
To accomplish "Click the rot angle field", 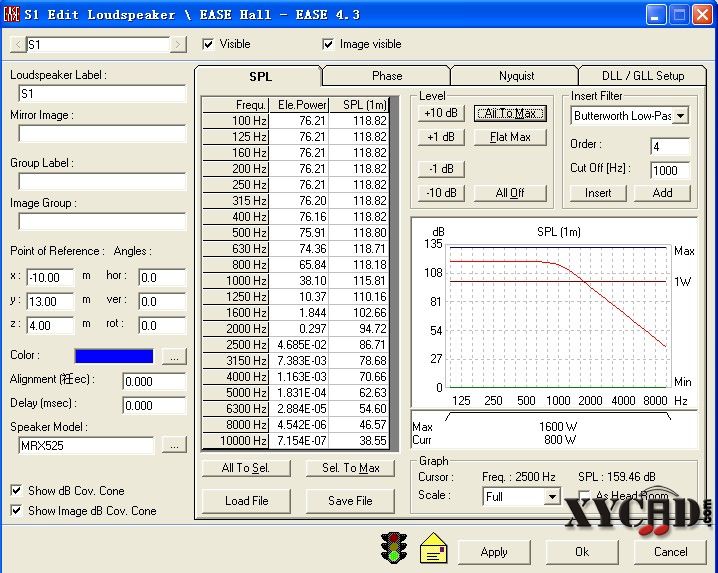I will click(162, 326).
